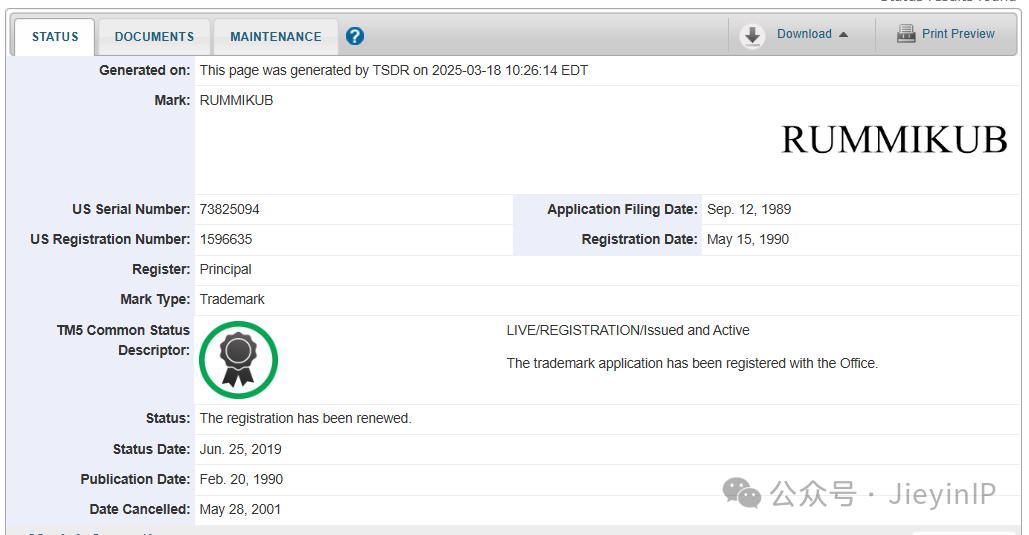Click the Mark value RUMMIKUB text
This screenshot has height=535, width=1029.
tap(236, 100)
